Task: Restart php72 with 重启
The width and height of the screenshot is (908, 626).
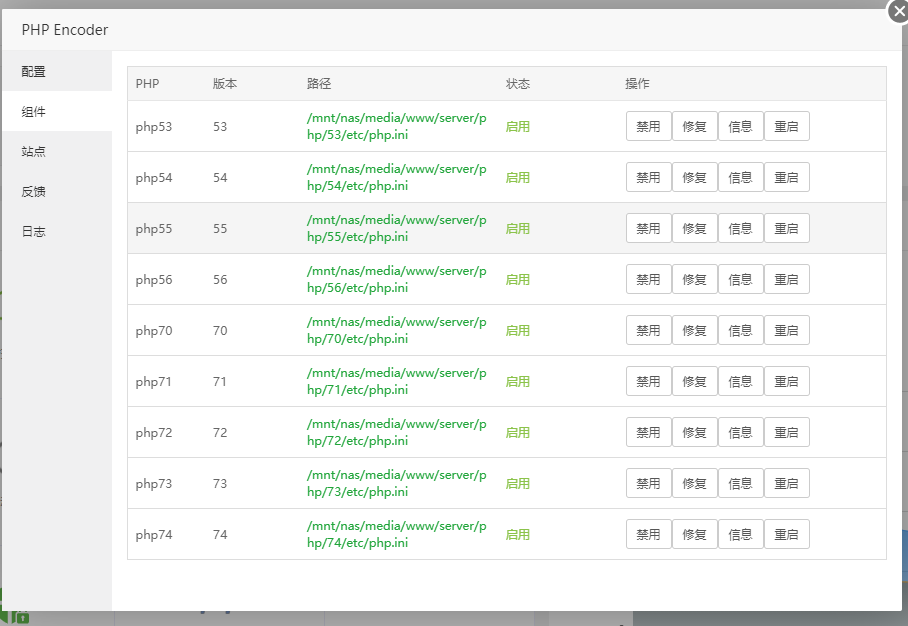Action: coord(786,432)
